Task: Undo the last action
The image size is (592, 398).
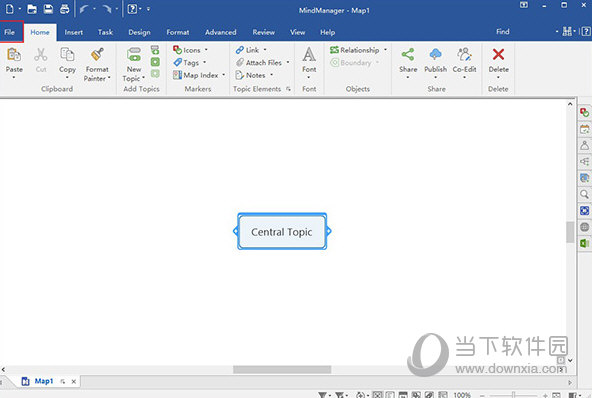Action: coord(84,9)
